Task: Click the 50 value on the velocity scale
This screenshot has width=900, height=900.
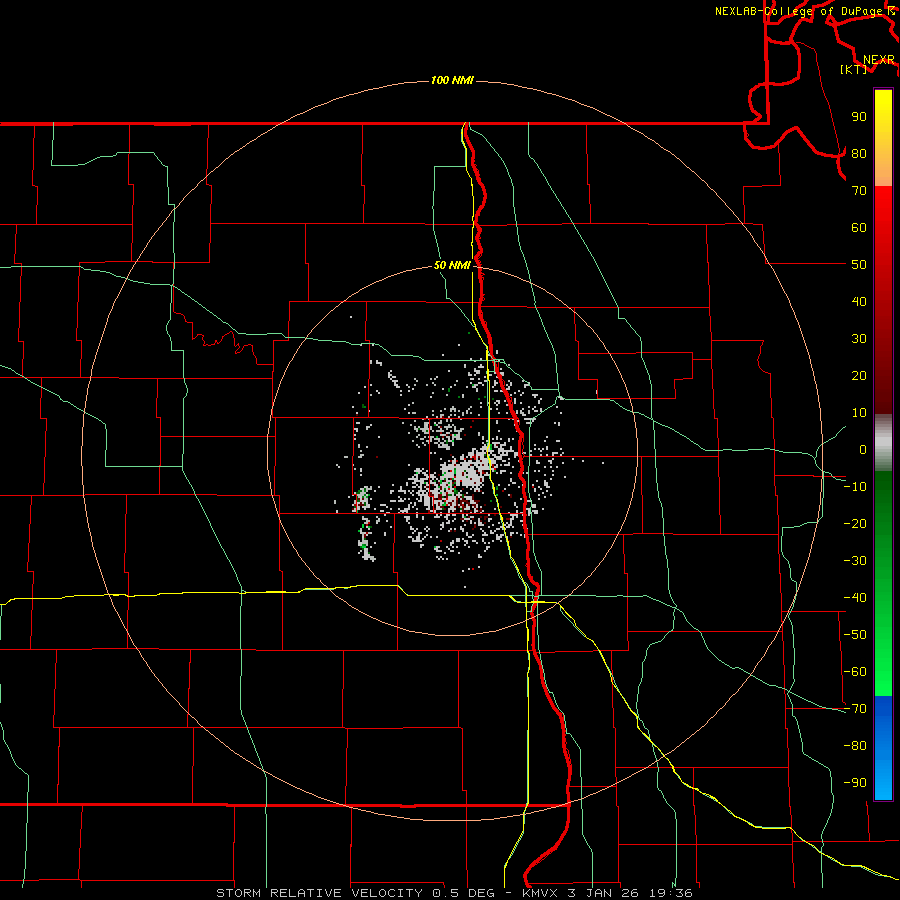Action: click(x=859, y=265)
